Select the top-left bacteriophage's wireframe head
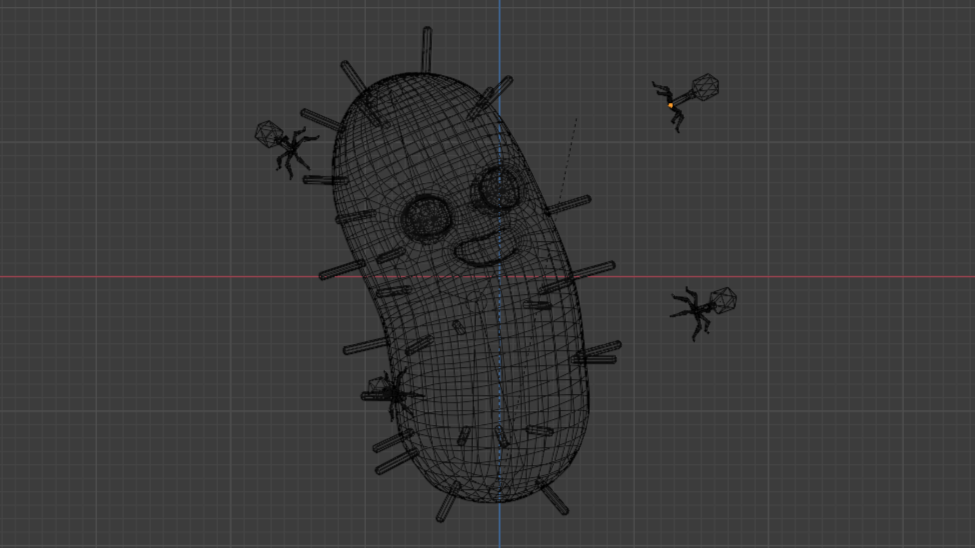Viewport: 975px width, 548px height. click(268, 133)
